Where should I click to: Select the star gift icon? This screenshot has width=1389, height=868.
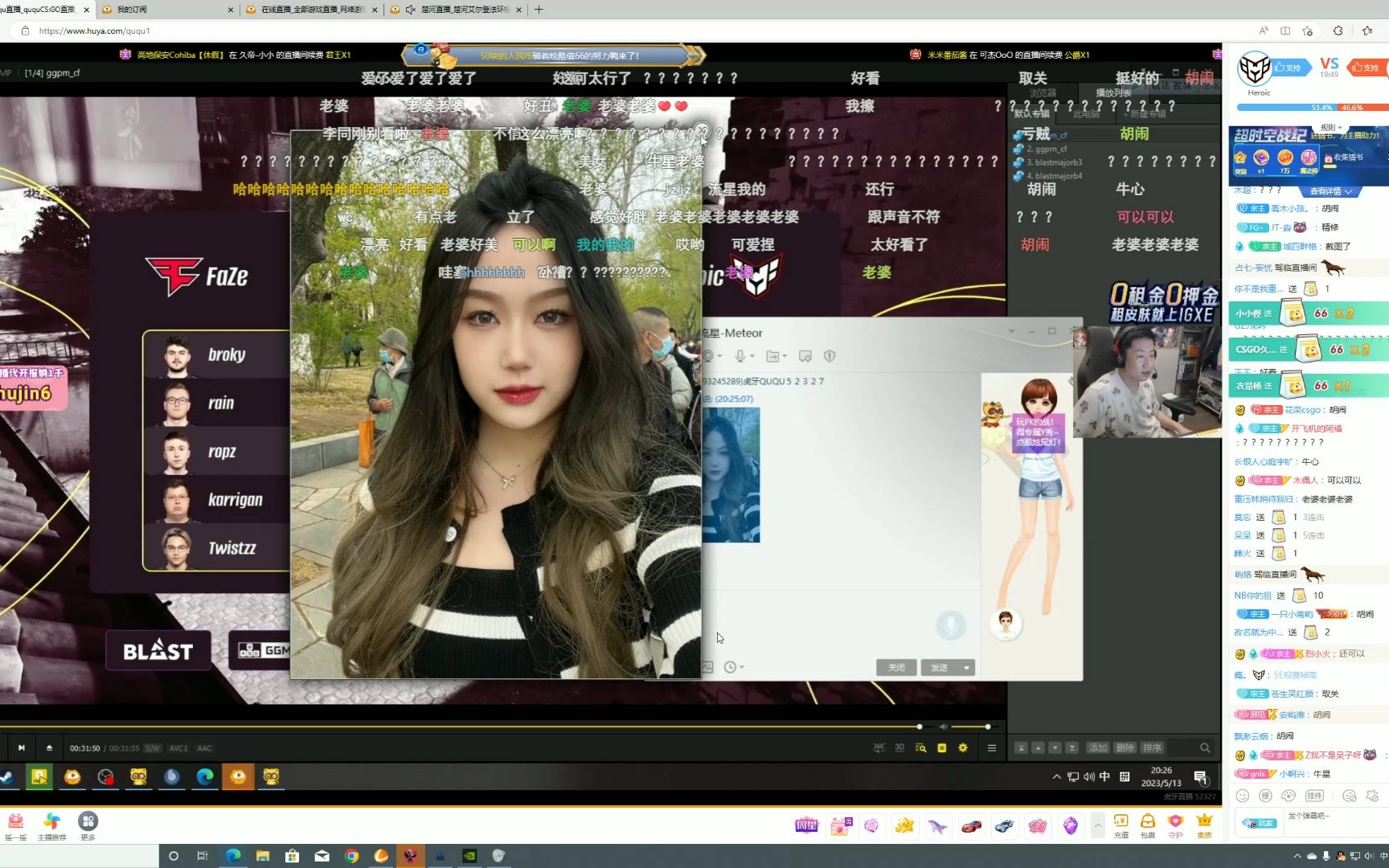coord(904,825)
